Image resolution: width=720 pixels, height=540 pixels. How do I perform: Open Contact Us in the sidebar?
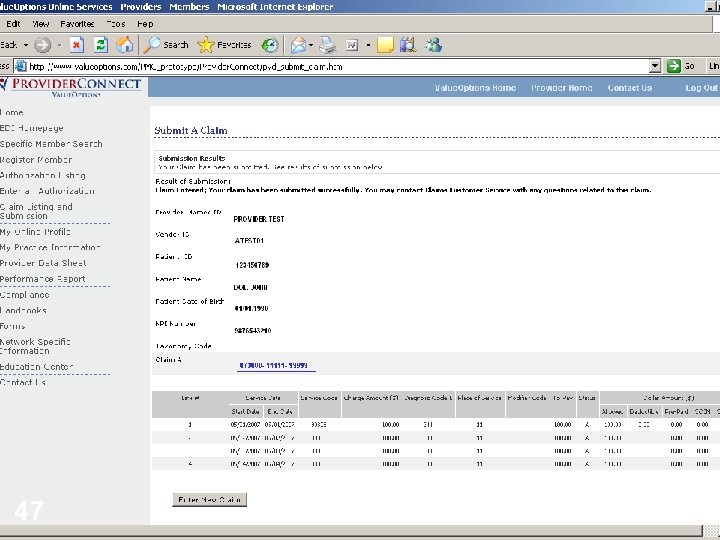click(23, 382)
